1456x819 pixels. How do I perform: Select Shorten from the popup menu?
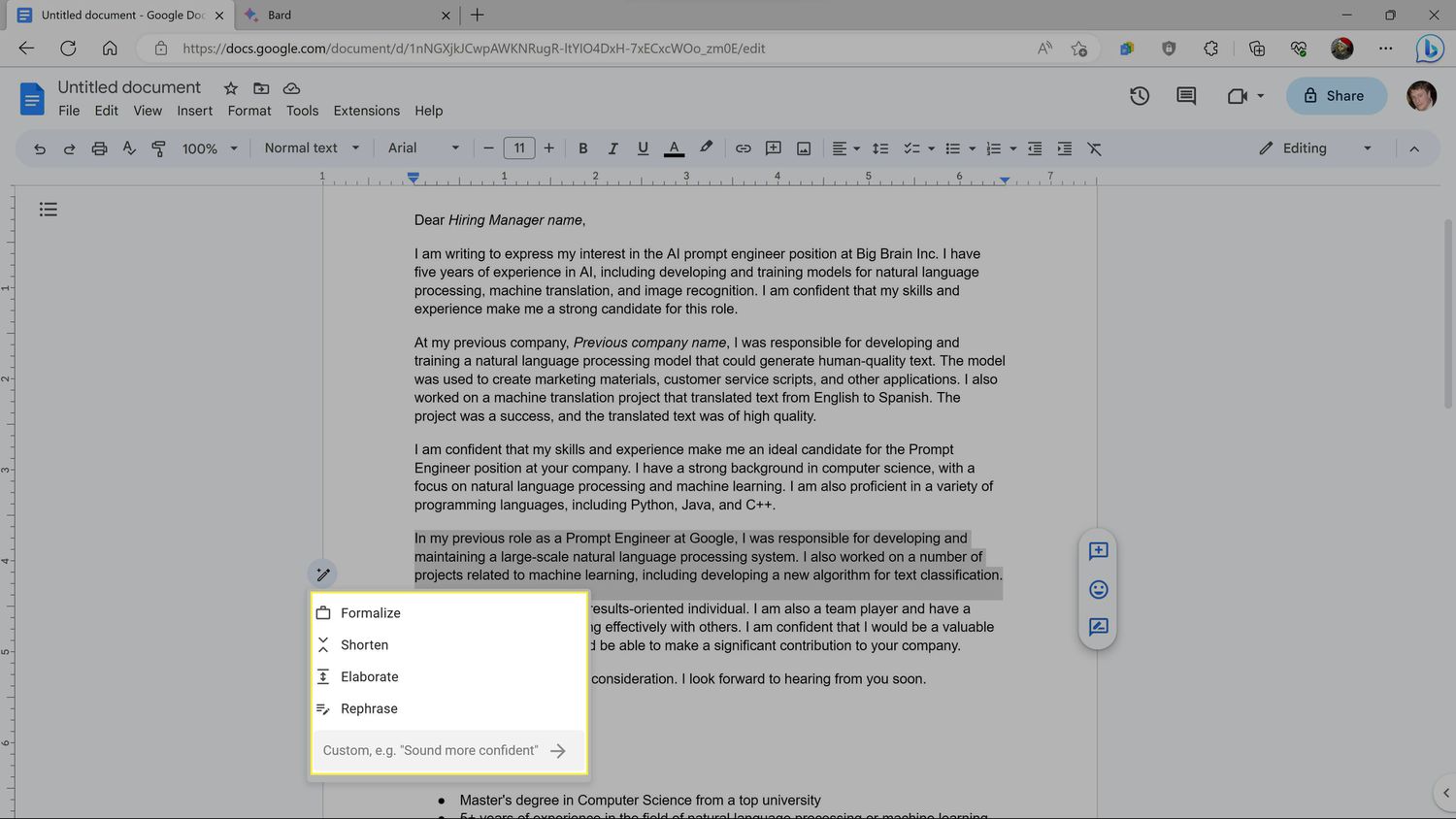364,645
